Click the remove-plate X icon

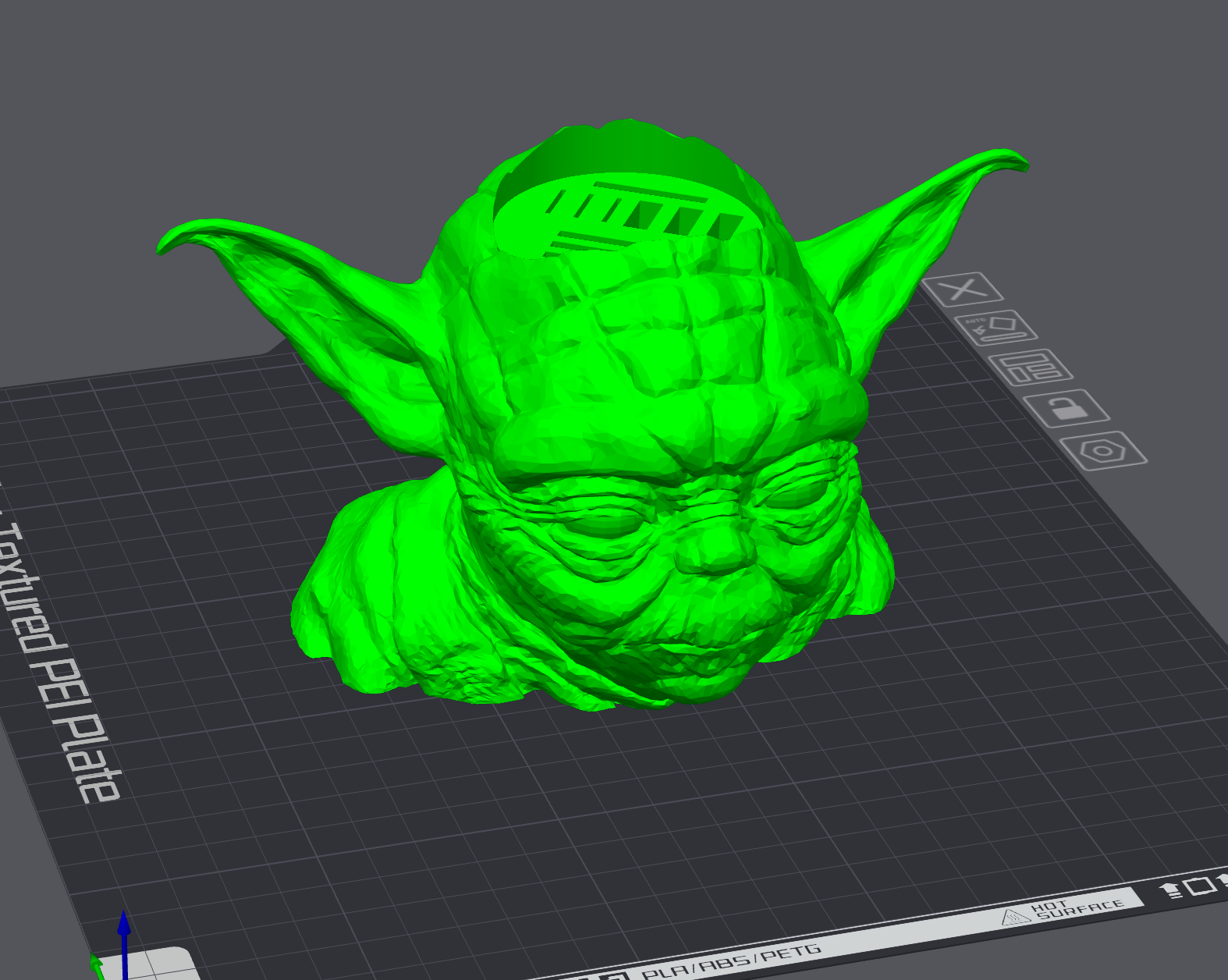964,289
